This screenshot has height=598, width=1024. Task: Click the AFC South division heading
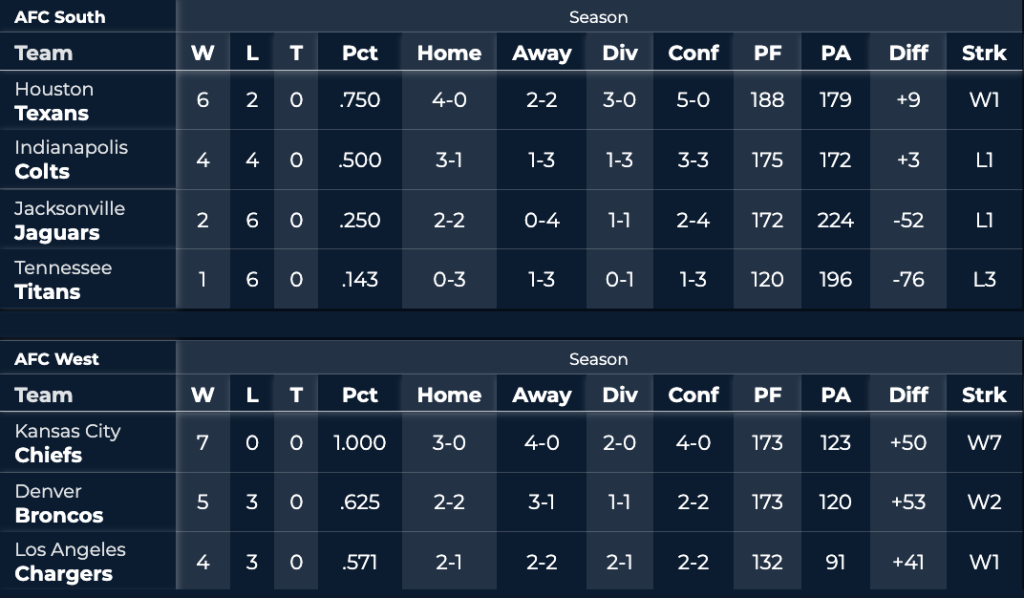[59, 17]
